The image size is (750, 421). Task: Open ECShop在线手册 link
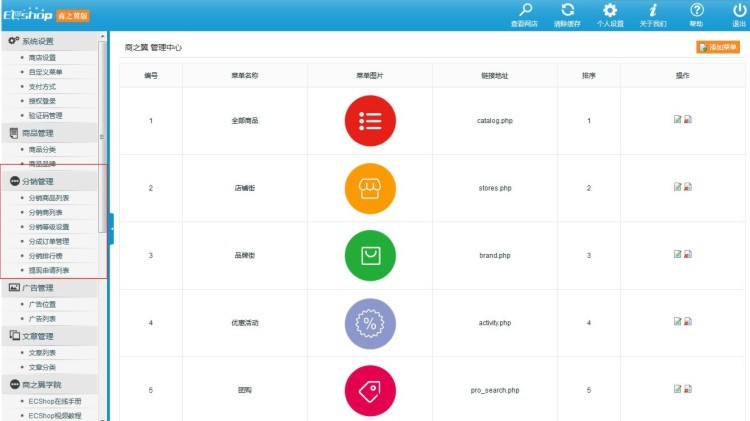point(55,401)
